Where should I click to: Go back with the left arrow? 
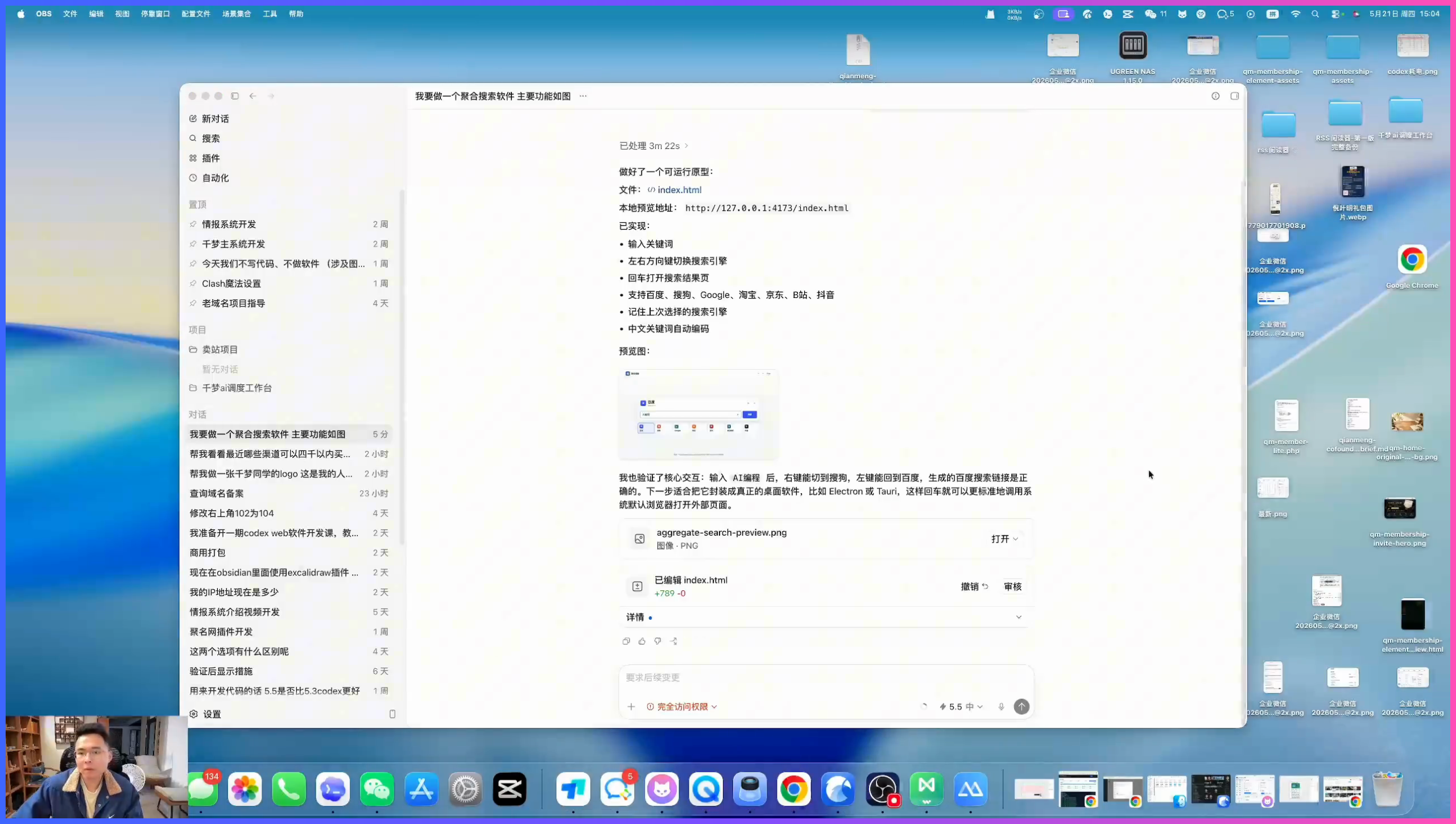click(253, 96)
